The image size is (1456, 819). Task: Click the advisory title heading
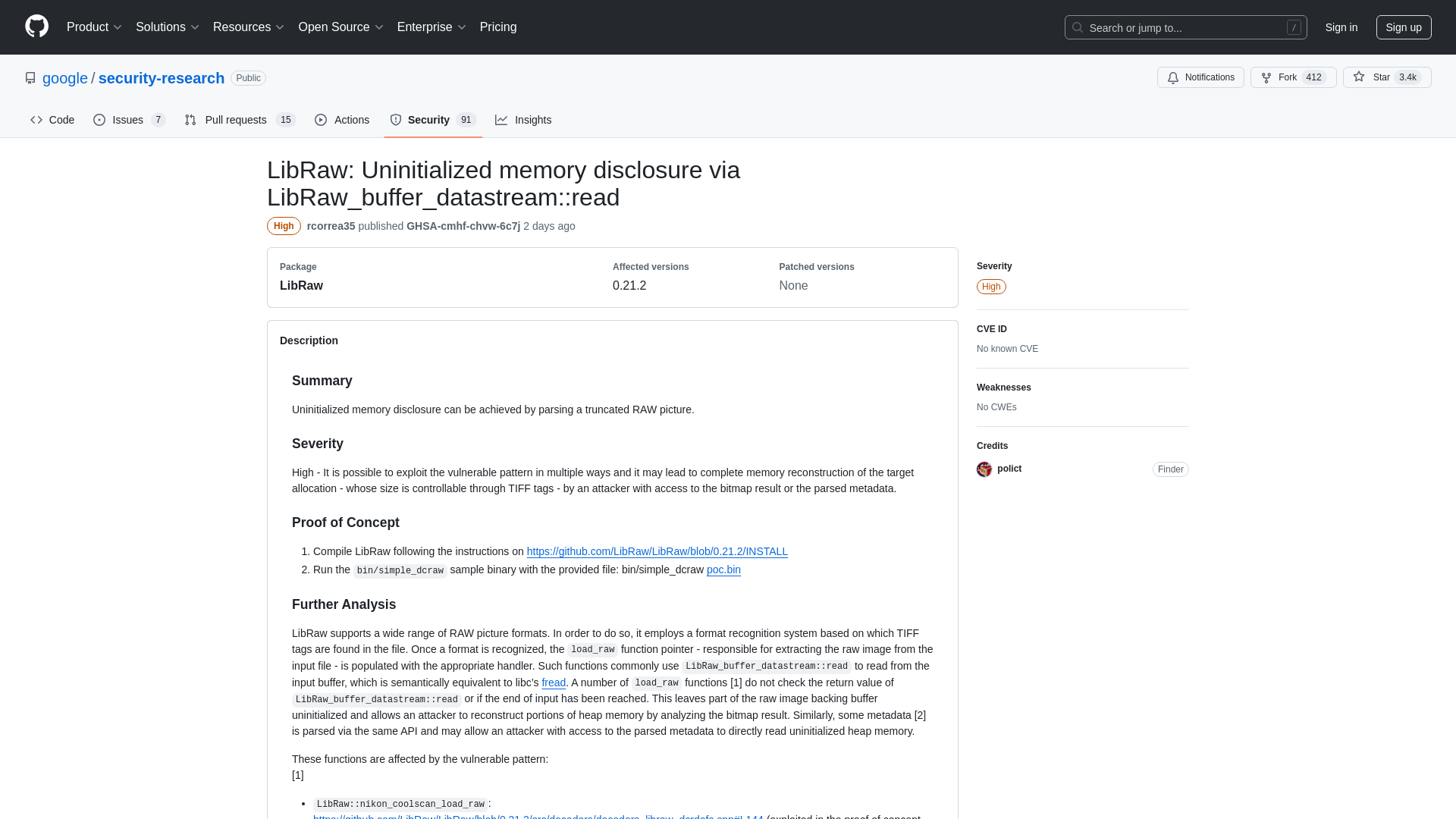tap(504, 184)
